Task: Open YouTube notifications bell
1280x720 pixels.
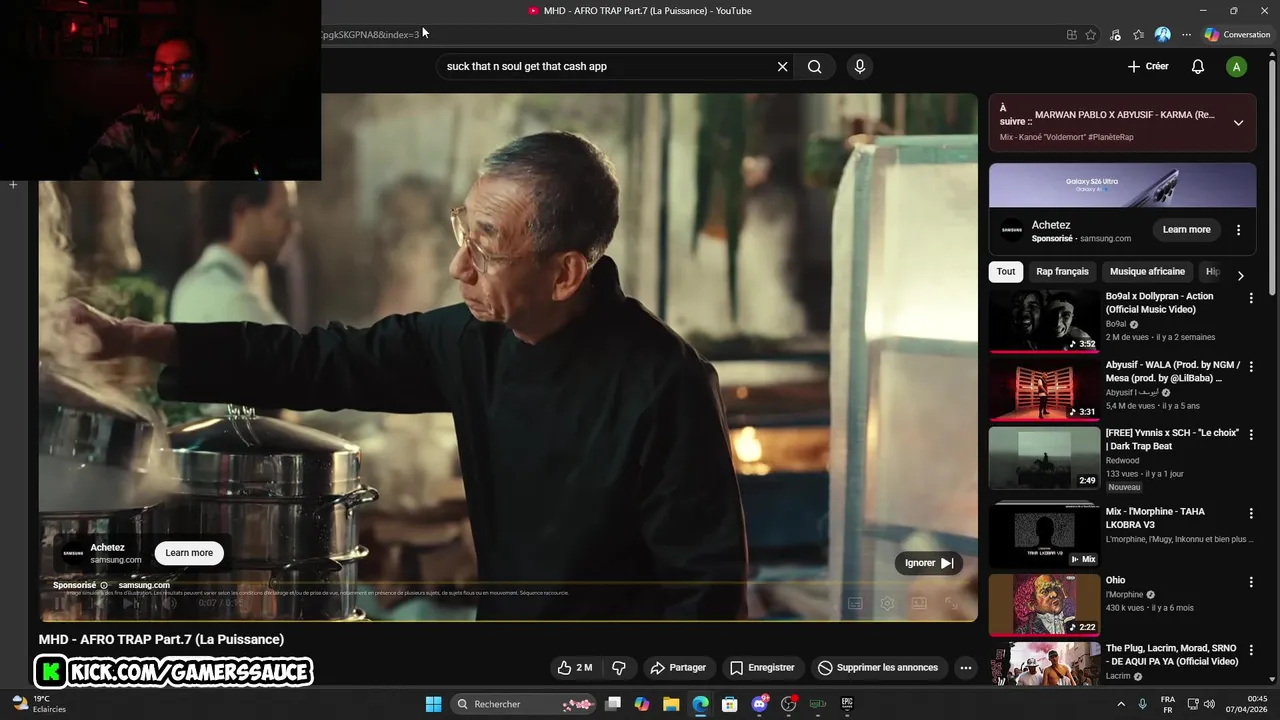Action: coord(1197,67)
